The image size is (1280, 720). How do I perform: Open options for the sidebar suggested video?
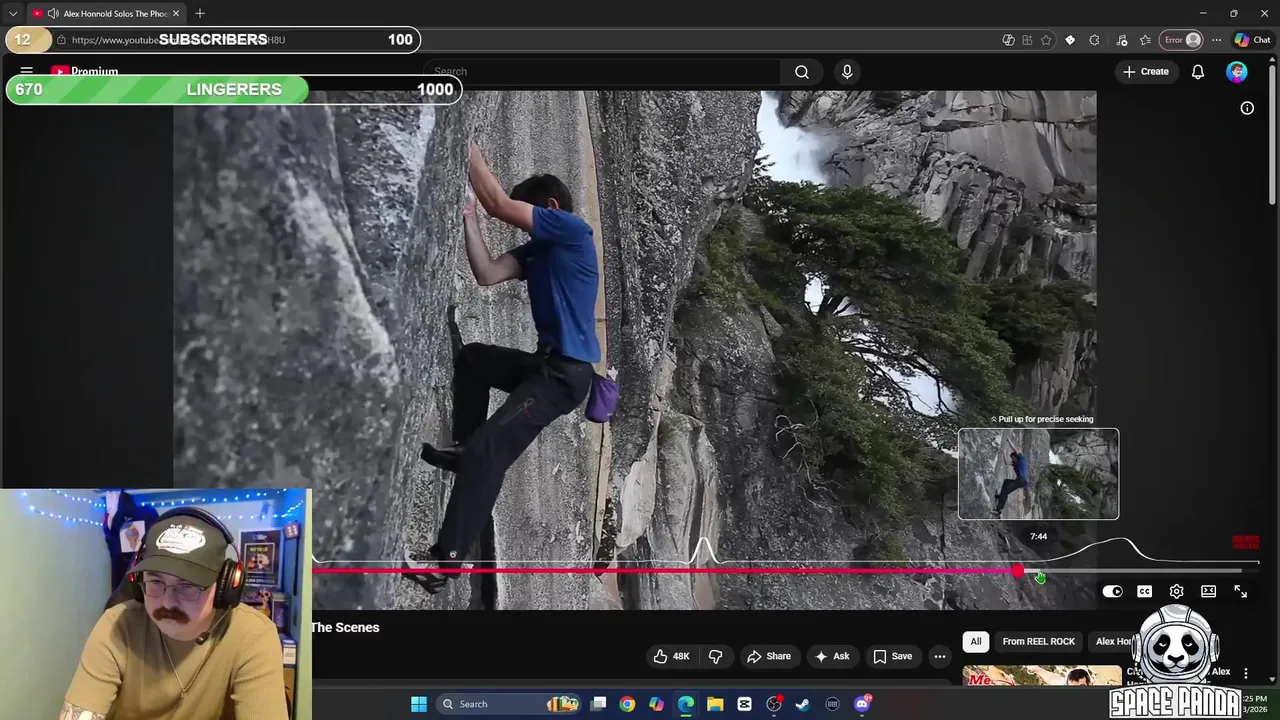tap(1246, 673)
